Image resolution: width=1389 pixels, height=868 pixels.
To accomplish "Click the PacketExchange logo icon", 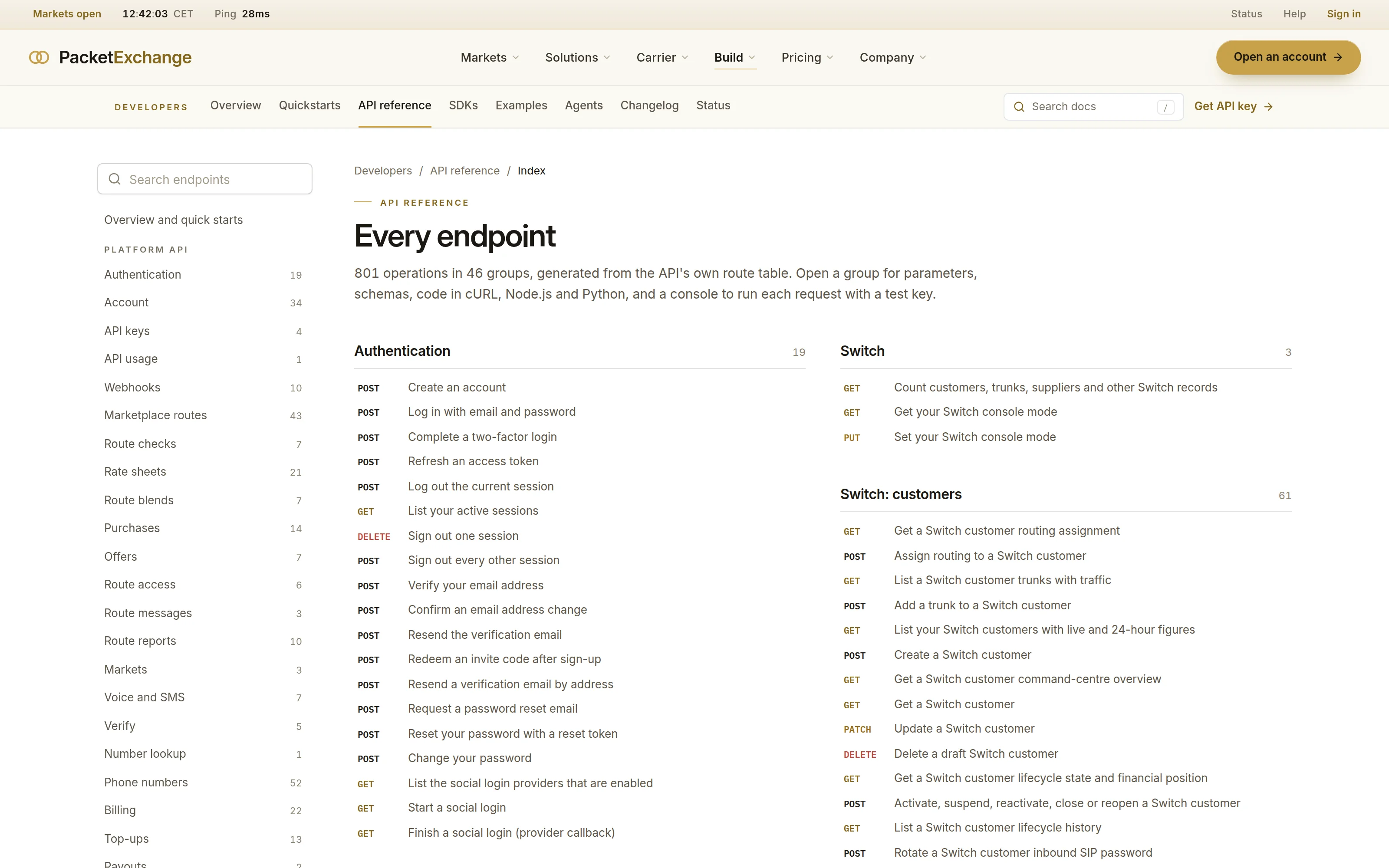I will 39,57.
